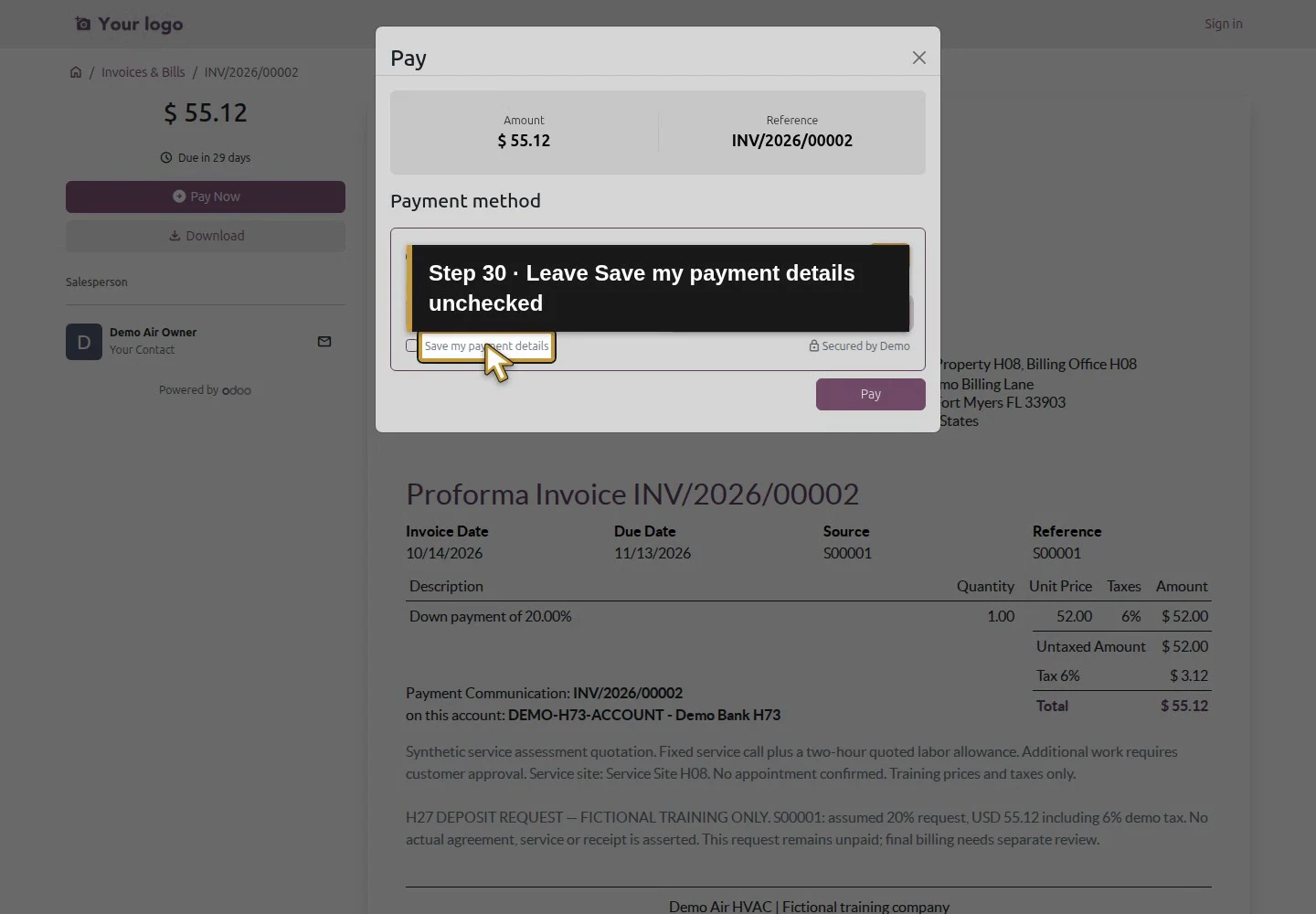
Task: Download the invoice using the Download button
Action: click(x=206, y=236)
